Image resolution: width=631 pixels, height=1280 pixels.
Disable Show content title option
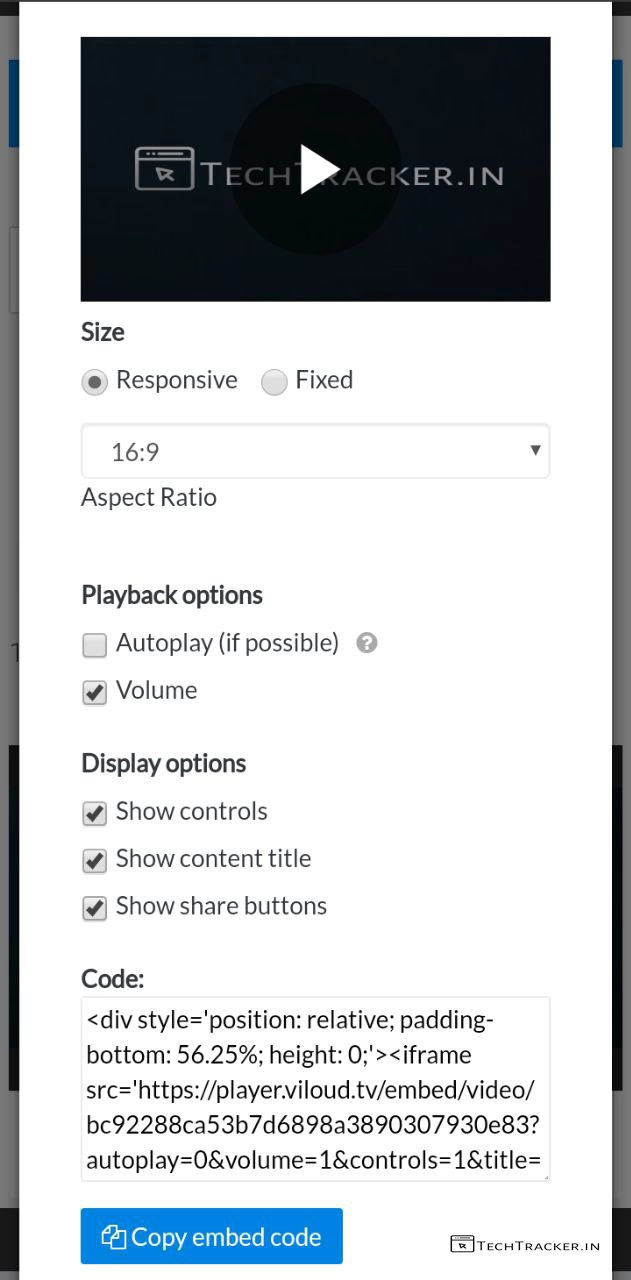coord(95,860)
